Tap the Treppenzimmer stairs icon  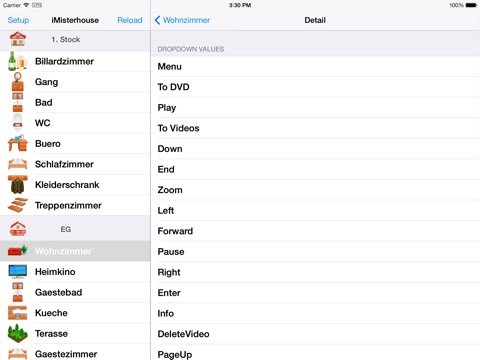point(17,205)
